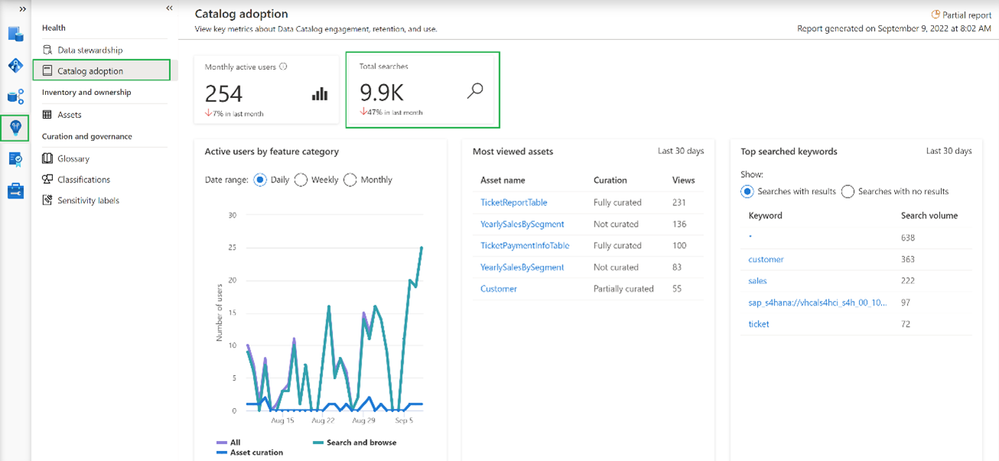The width and height of the screenshot is (999, 461).
Task: Click the Keyword column header
Action: [x=765, y=215]
